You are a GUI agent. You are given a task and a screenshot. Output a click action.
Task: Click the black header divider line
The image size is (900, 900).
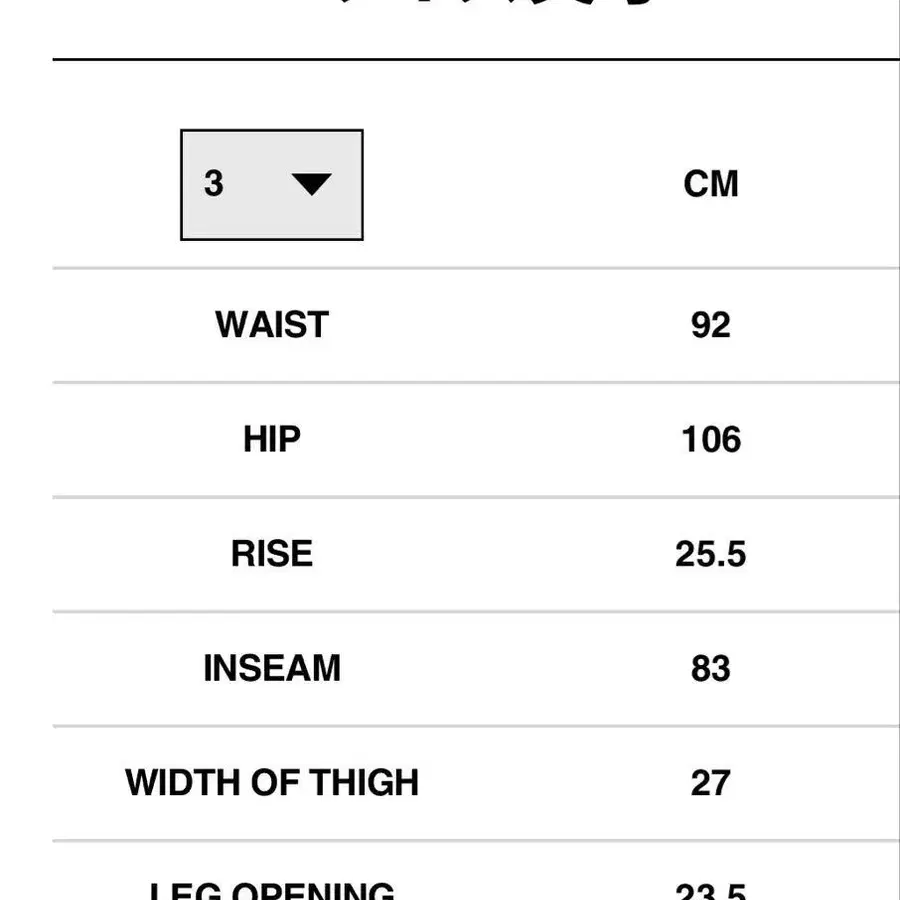pyautogui.click(x=476, y=59)
